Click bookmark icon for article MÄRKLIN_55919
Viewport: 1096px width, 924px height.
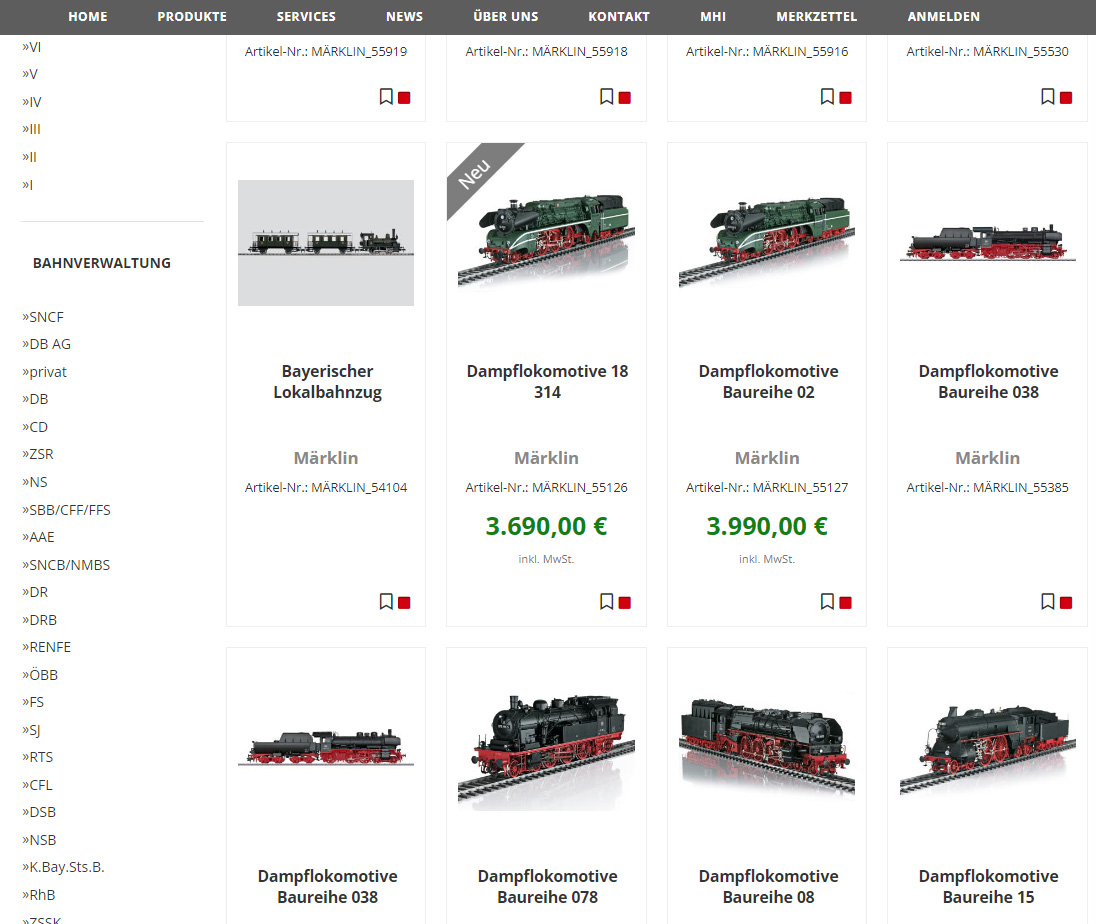[x=386, y=96]
